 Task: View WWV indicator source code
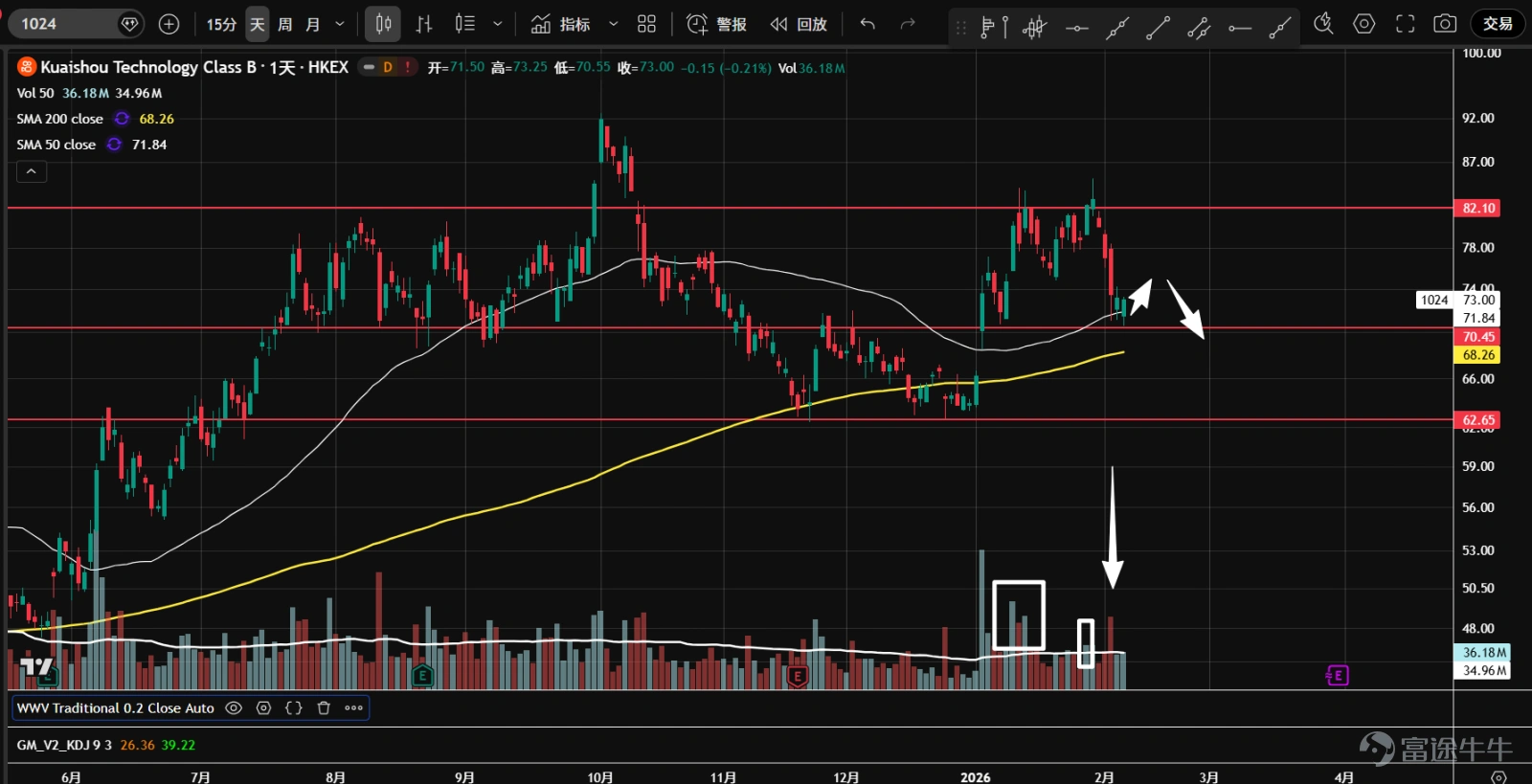click(294, 708)
